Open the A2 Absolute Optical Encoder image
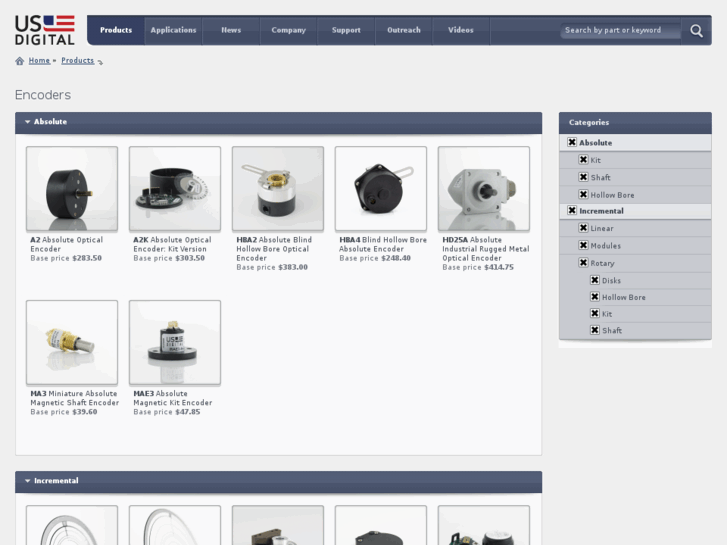 pos(72,189)
